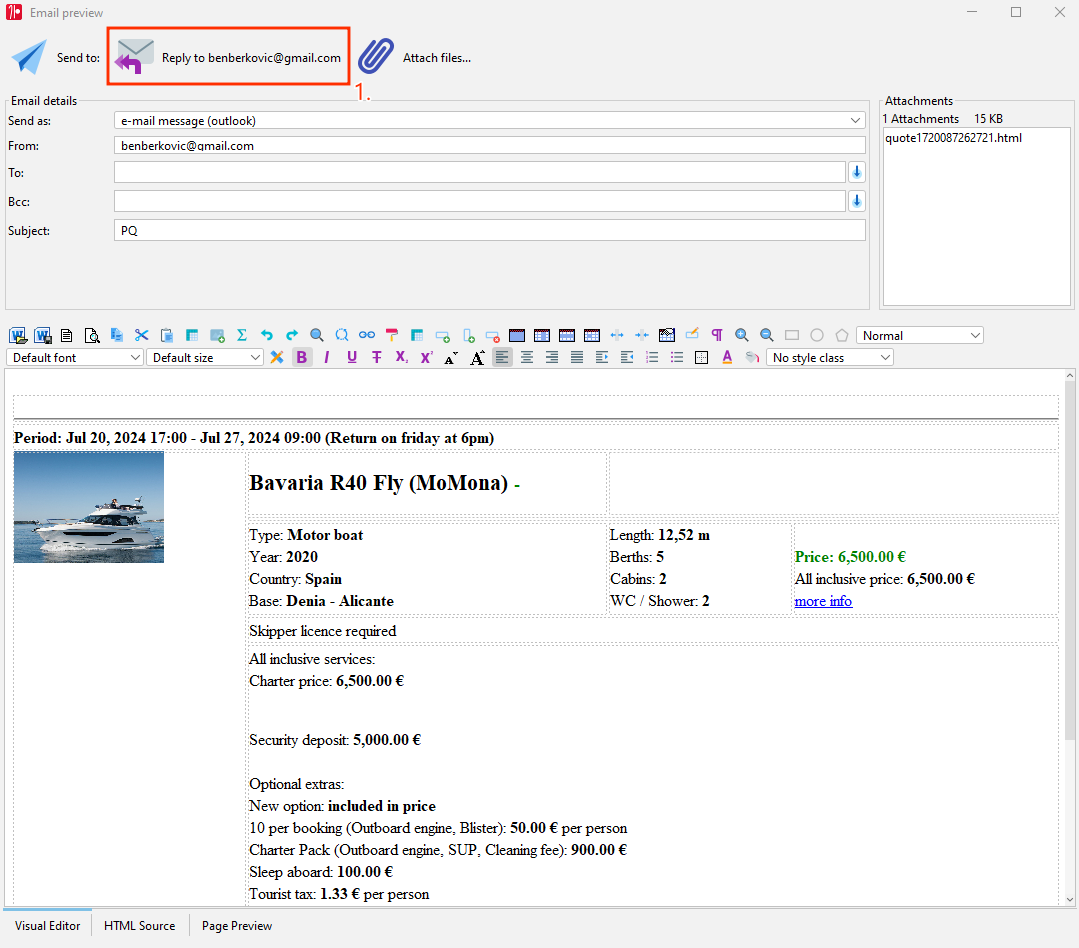Switch to HTML Source tab

click(140, 926)
